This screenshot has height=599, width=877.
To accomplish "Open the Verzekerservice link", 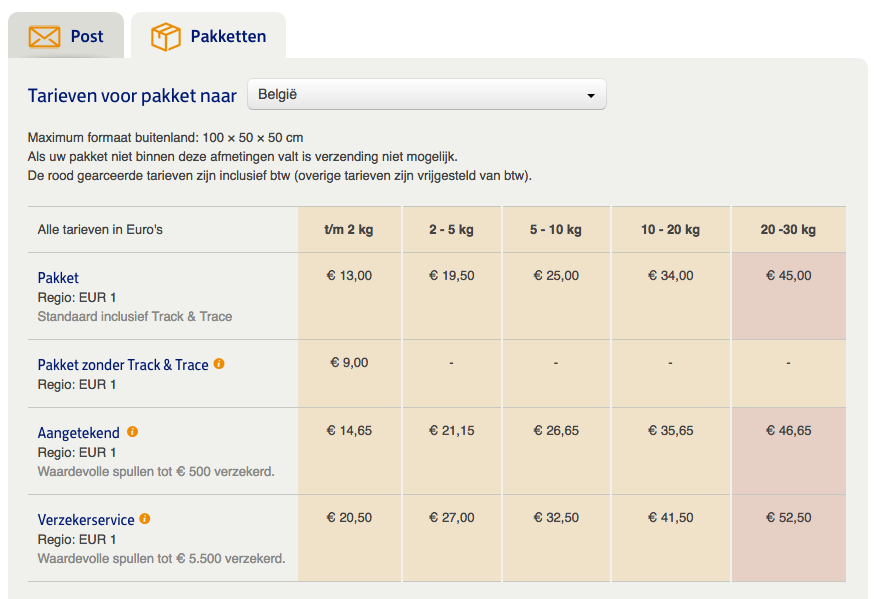I will pos(86,520).
